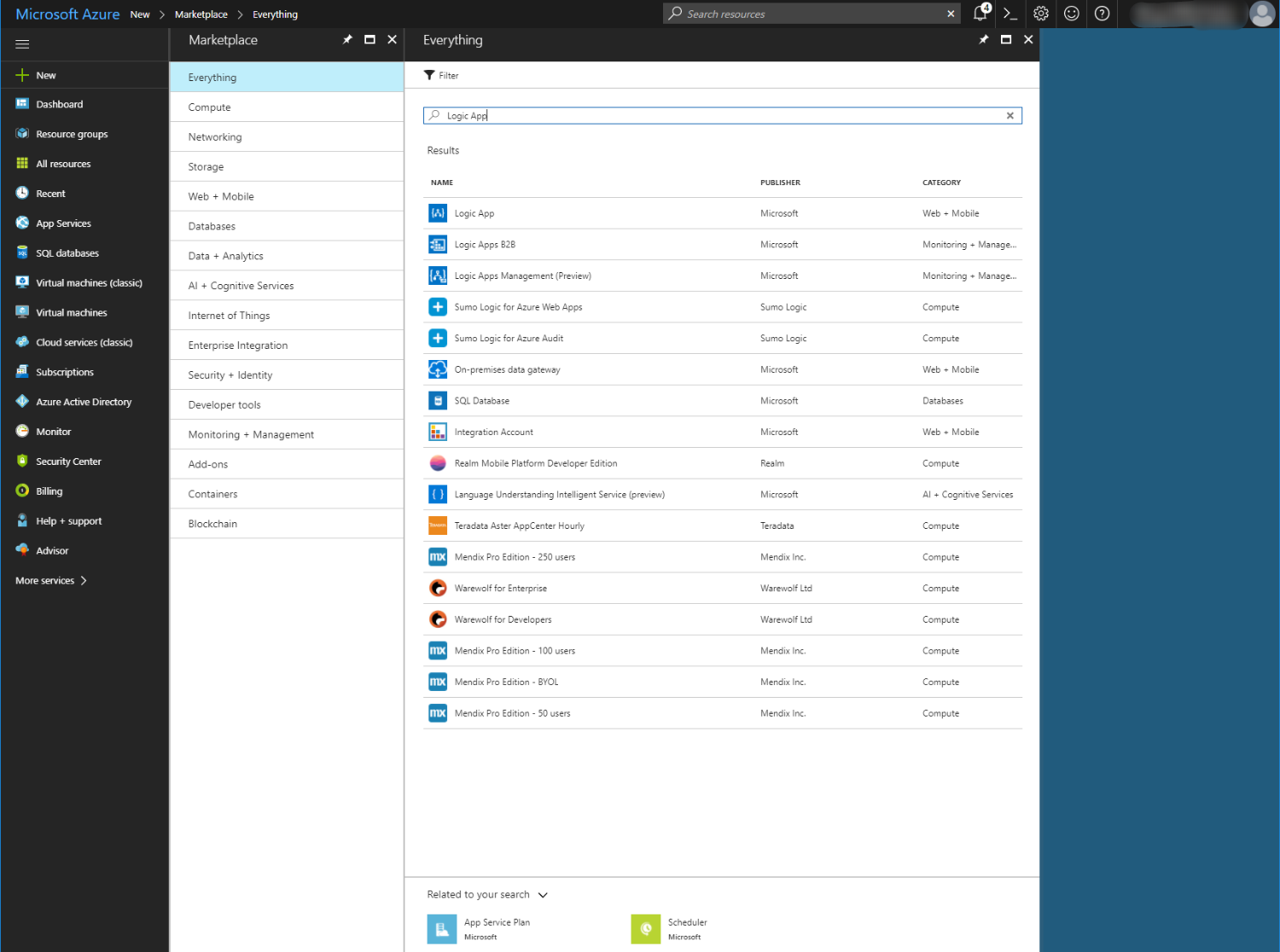Click the Security Center shield icon
Screen dimensions: 1280x952
(x=22, y=461)
